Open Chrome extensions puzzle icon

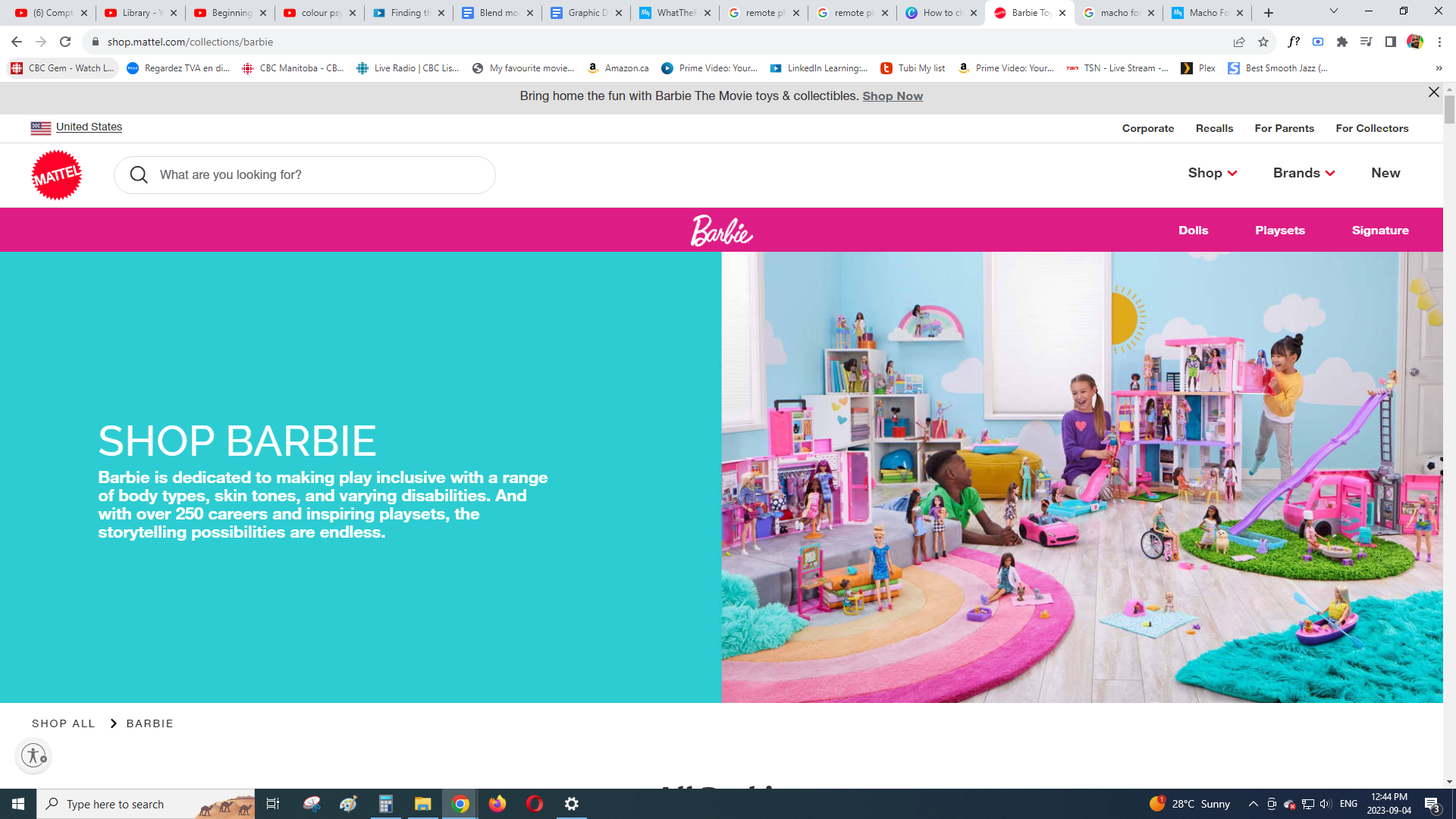(x=1342, y=42)
